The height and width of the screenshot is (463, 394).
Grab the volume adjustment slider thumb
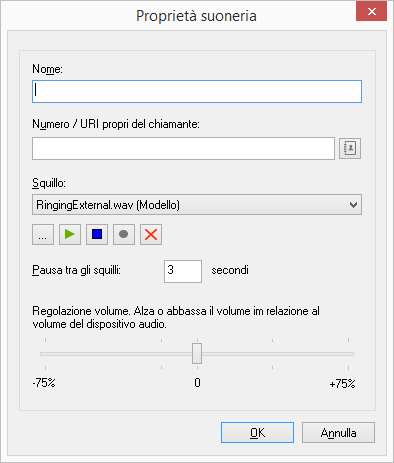[x=197, y=354]
